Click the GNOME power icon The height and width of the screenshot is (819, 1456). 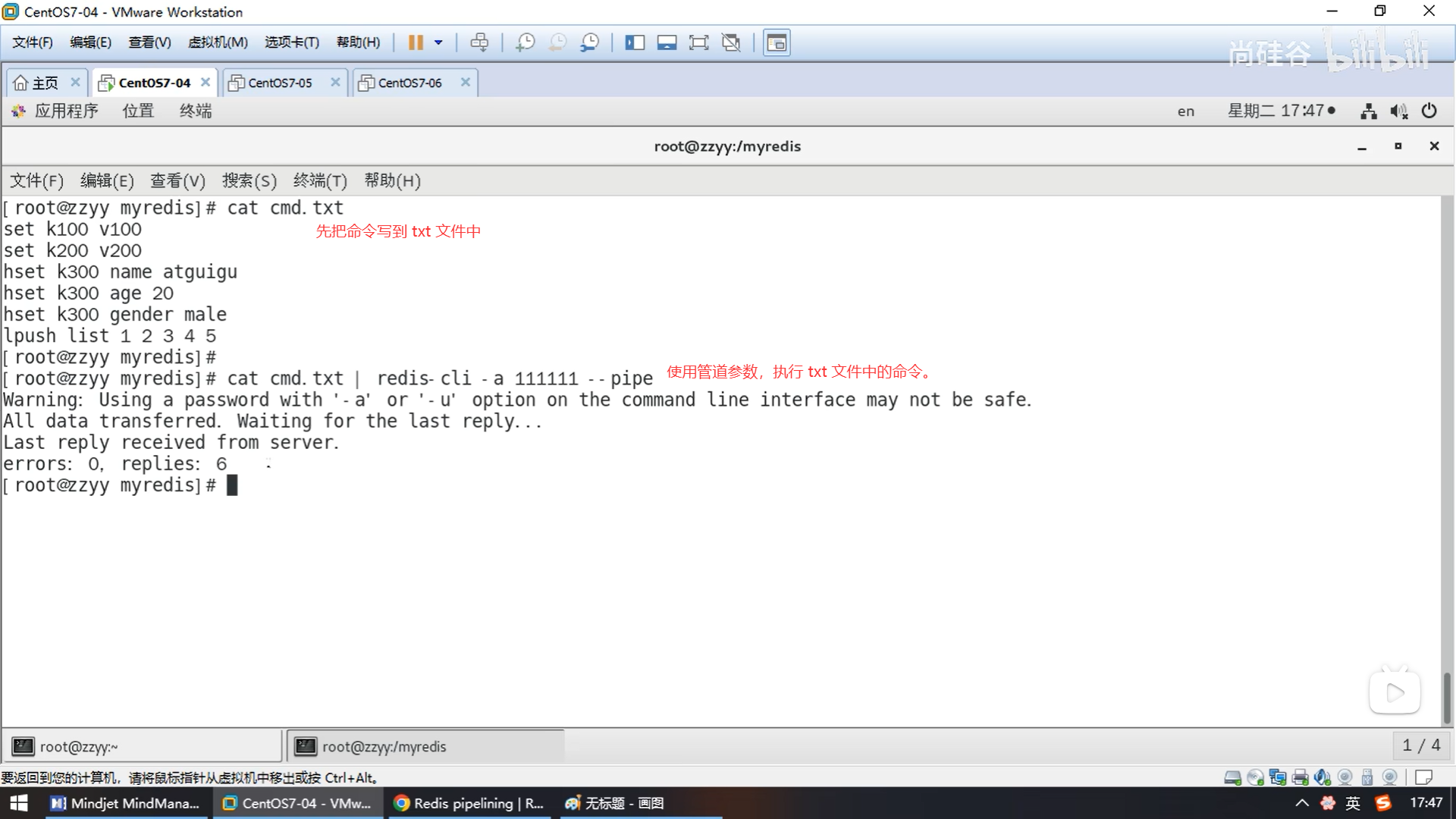1429,111
